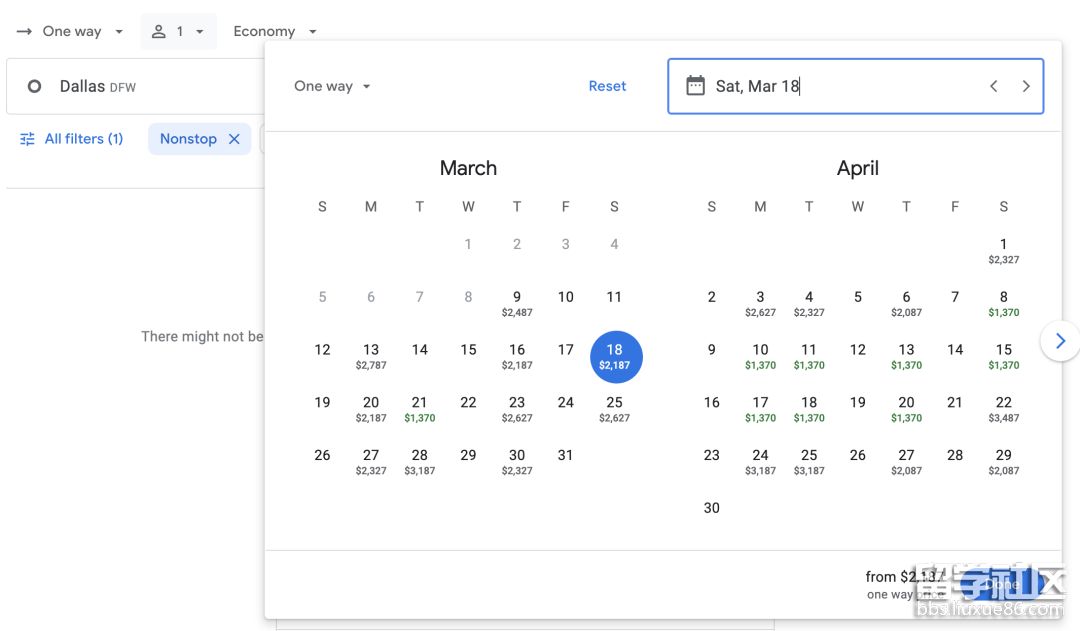Viewport: 1080px width, 631px height.
Task: Pick March 28 priced at $3,187
Action: tap(420, 461)
